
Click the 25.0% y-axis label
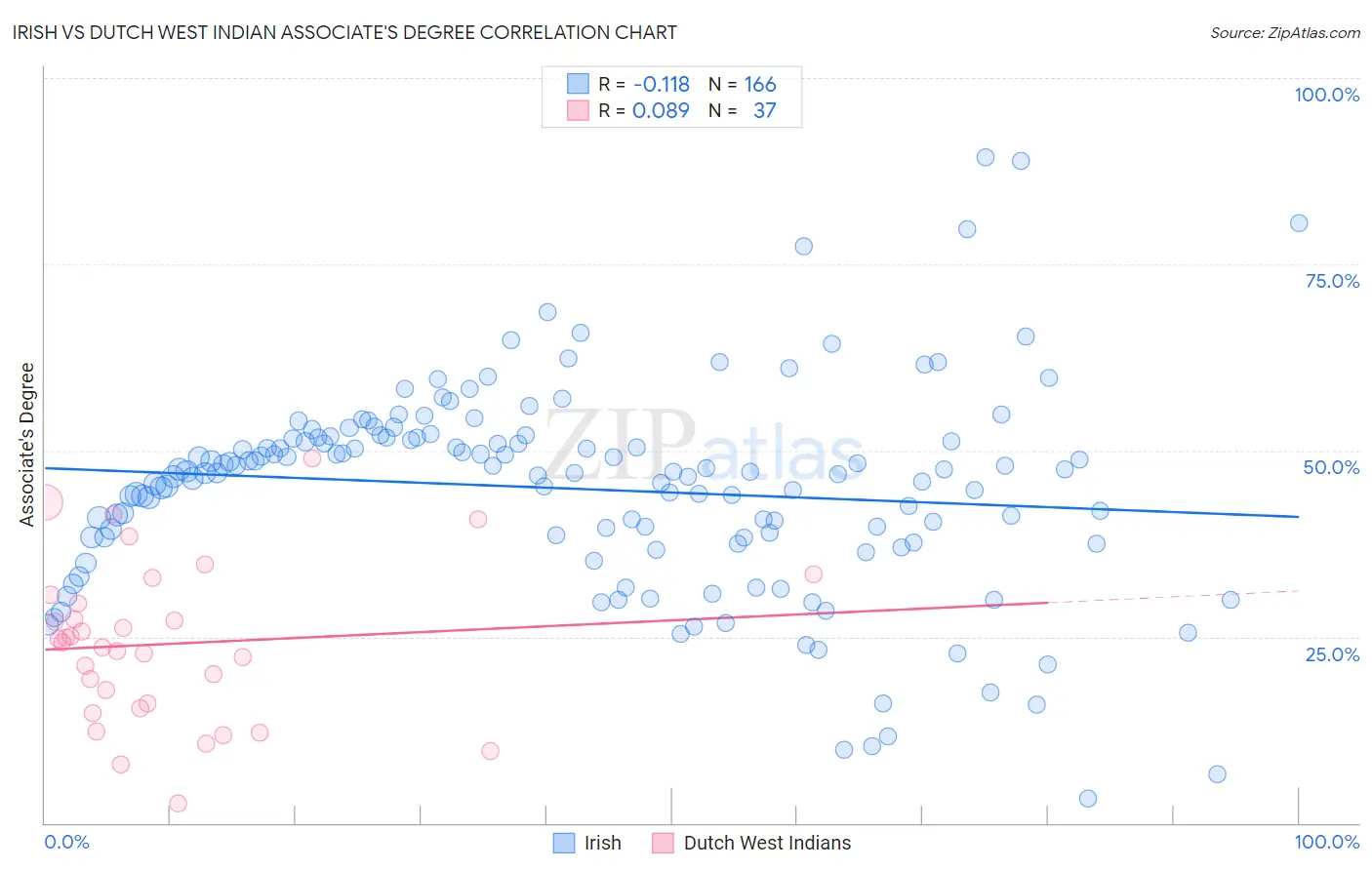point(1332,653)
